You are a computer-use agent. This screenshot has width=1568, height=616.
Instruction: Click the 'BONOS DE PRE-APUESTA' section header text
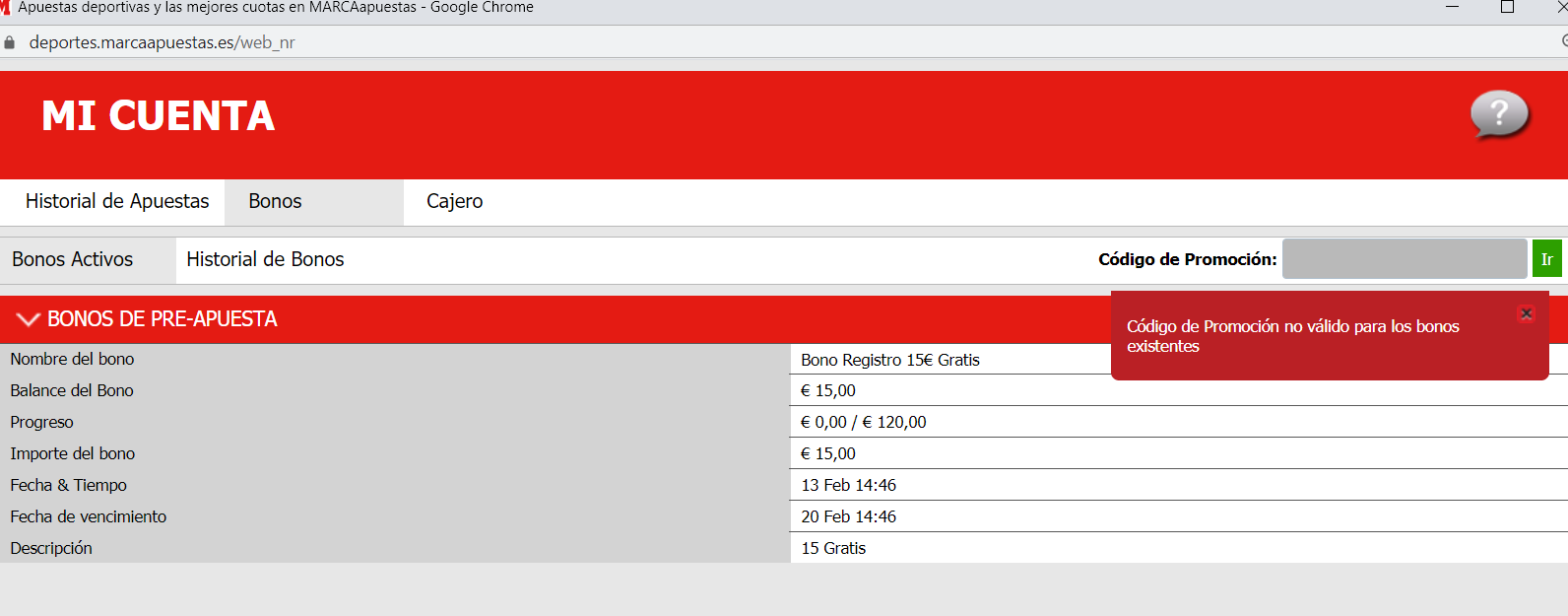click(163, 319)
